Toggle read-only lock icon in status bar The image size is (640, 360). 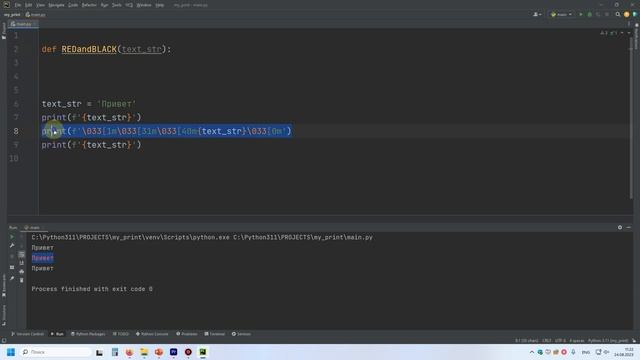click(634, 340)
